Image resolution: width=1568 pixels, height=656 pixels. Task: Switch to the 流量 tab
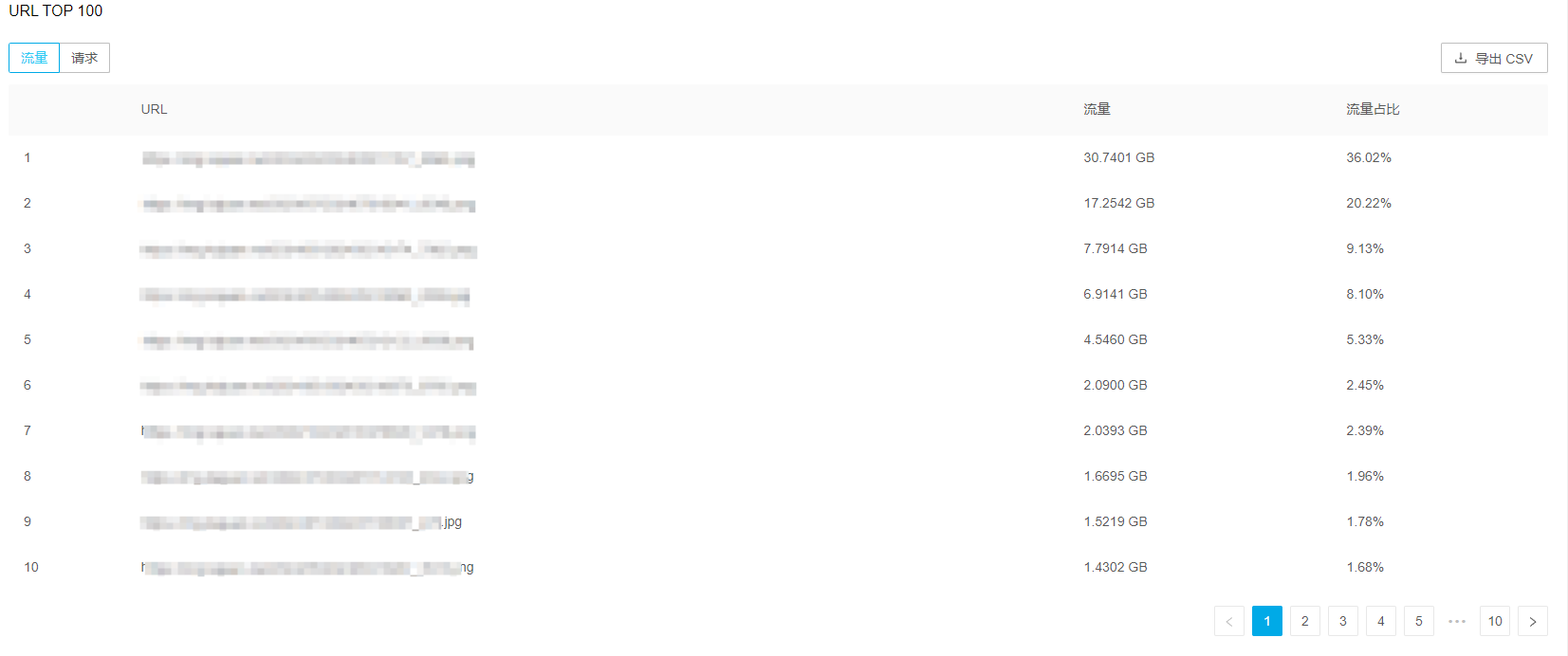(34, 58)
